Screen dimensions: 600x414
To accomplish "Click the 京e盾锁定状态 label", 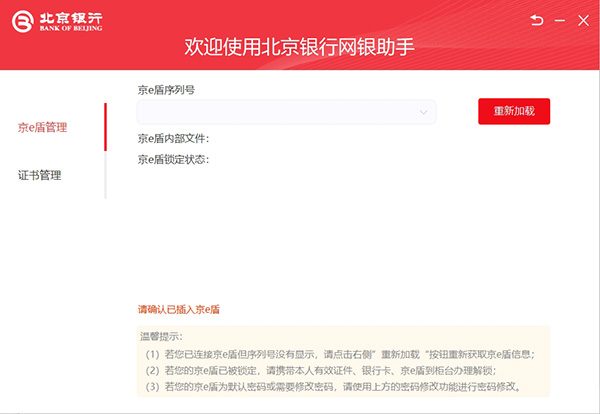I will [173, 159].
